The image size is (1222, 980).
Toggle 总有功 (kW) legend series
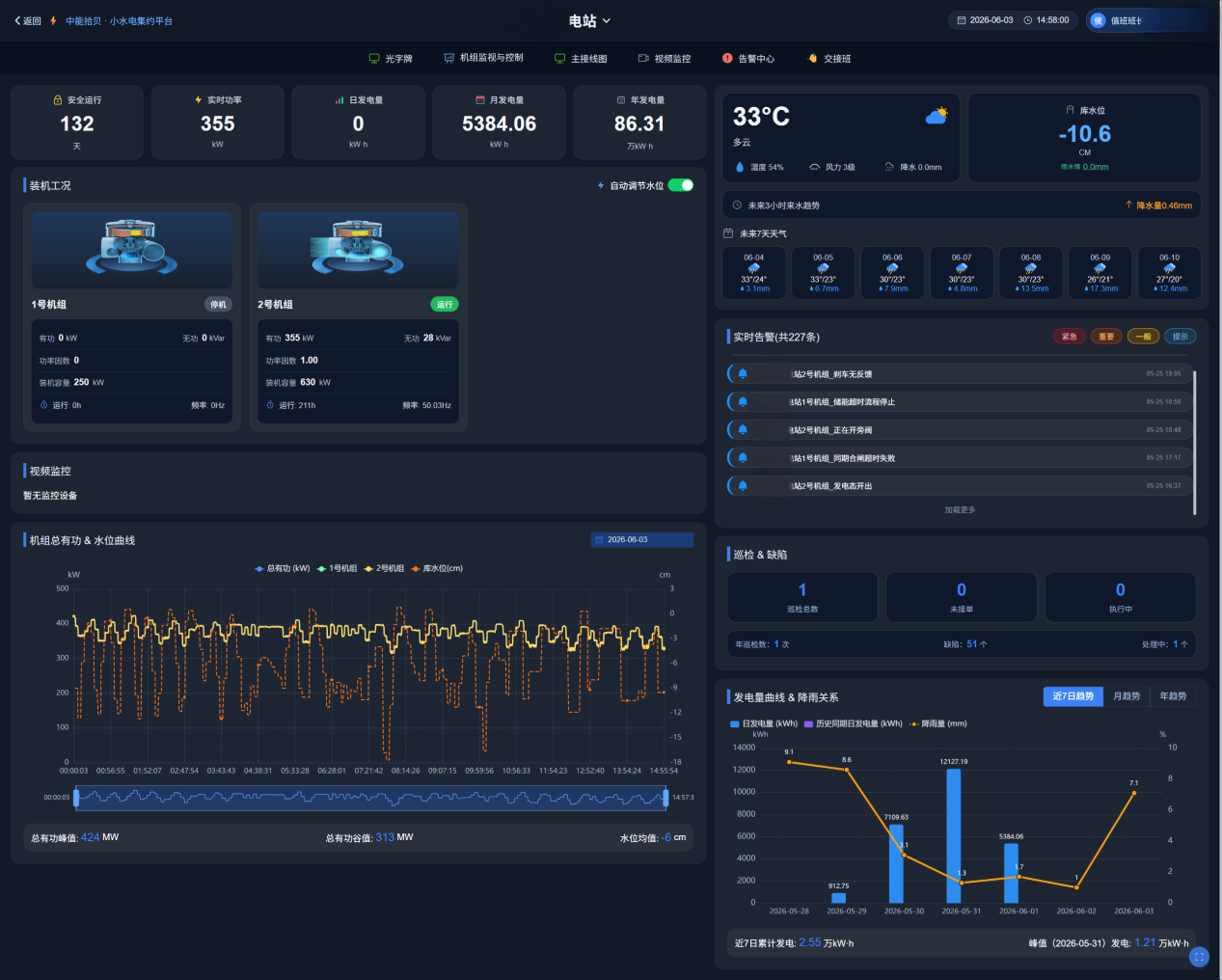pos(283,568)
